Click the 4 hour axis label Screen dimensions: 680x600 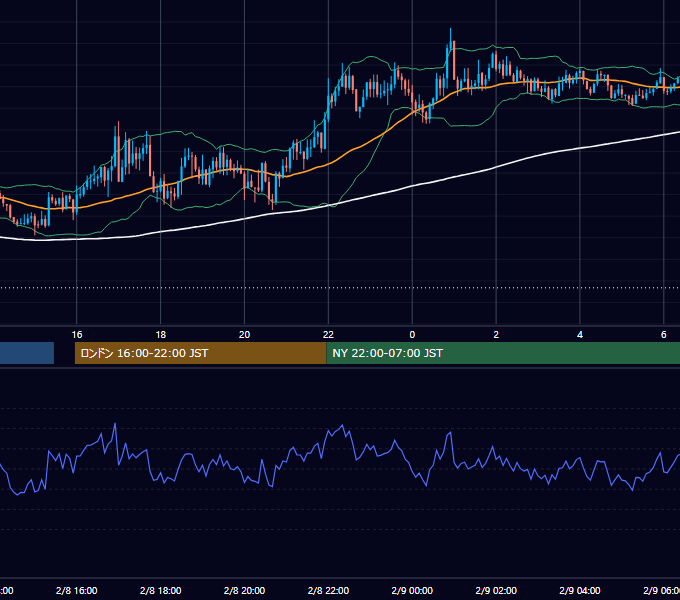click(x=580, y=335)
